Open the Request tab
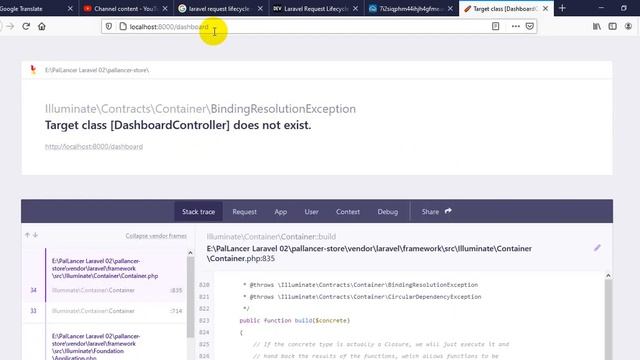The height and width of the screenshot is (360, 640). (x=244, y=211)
